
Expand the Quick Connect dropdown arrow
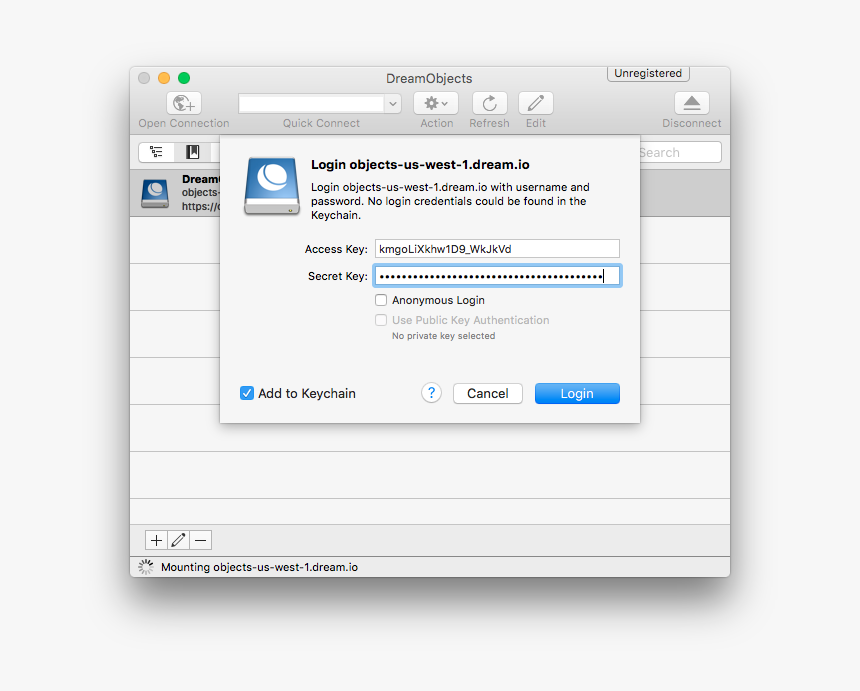point(393,104)
